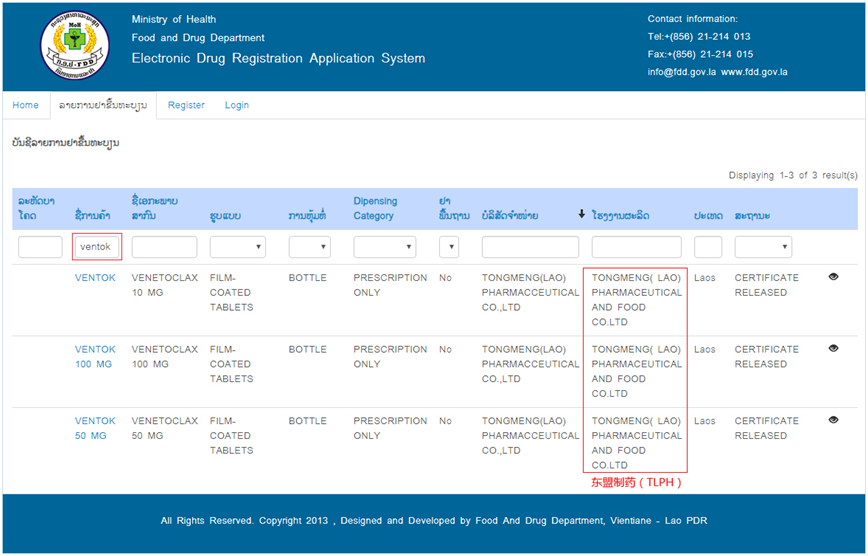Sort by the status column header
The width and height of the screenshot is (868, 556).
[752, 215]
